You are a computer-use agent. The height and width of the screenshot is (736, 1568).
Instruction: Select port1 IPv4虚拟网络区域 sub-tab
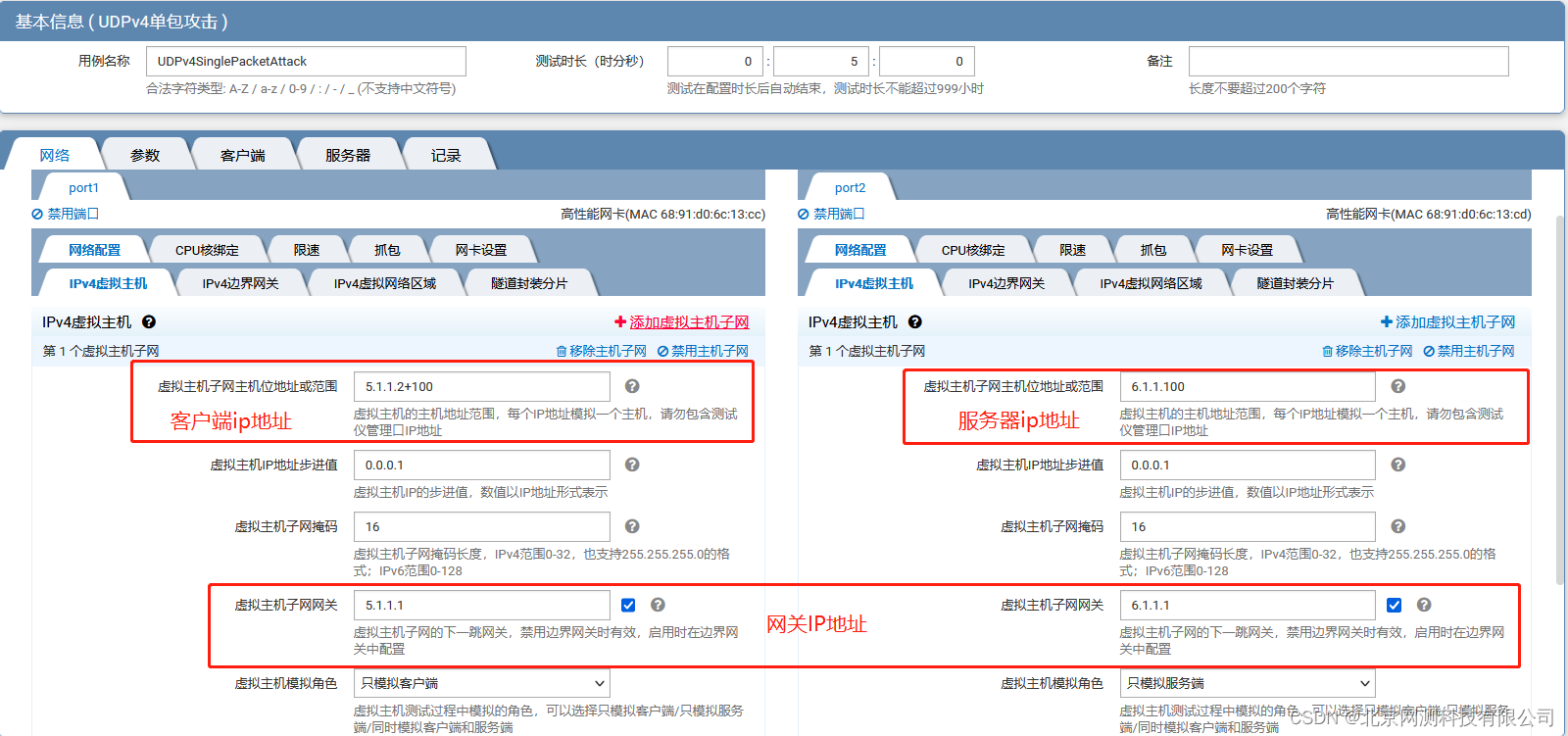385,283
